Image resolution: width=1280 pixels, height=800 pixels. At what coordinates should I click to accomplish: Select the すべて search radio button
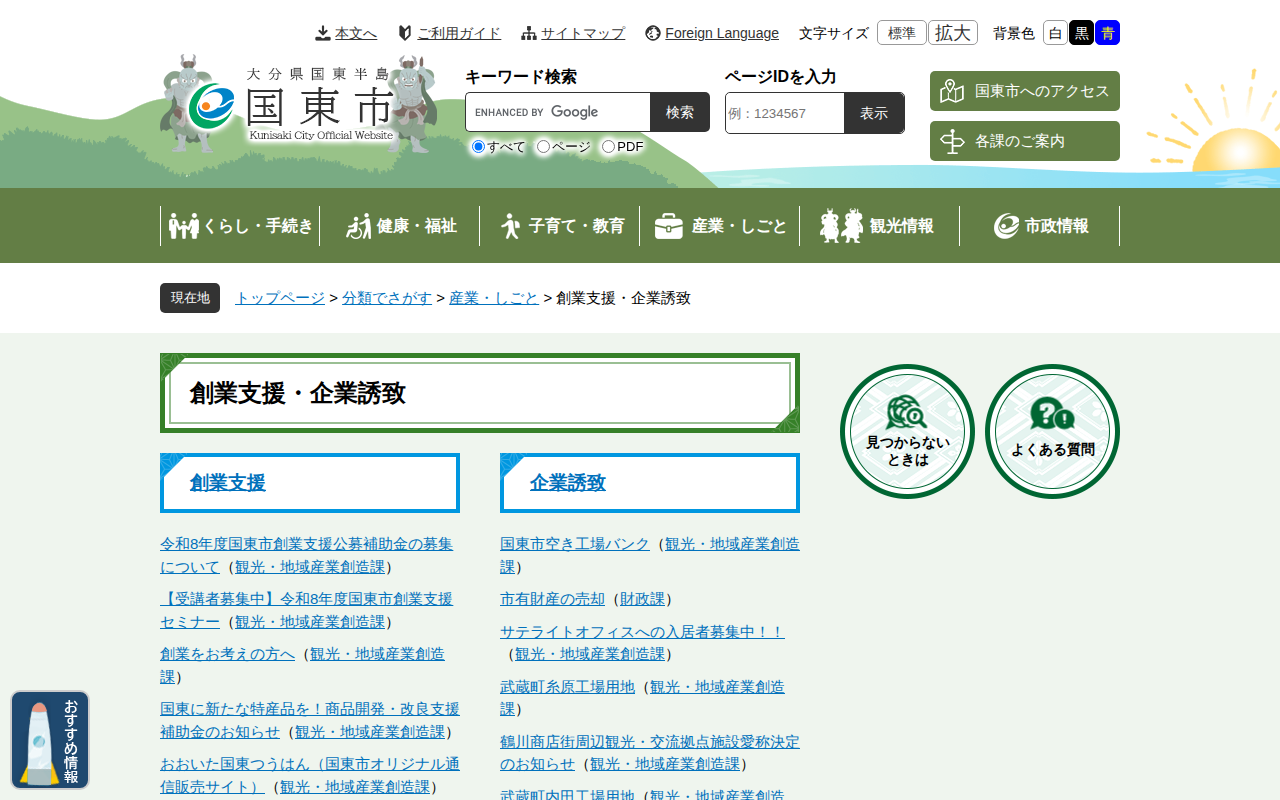(x=478, y=147)
